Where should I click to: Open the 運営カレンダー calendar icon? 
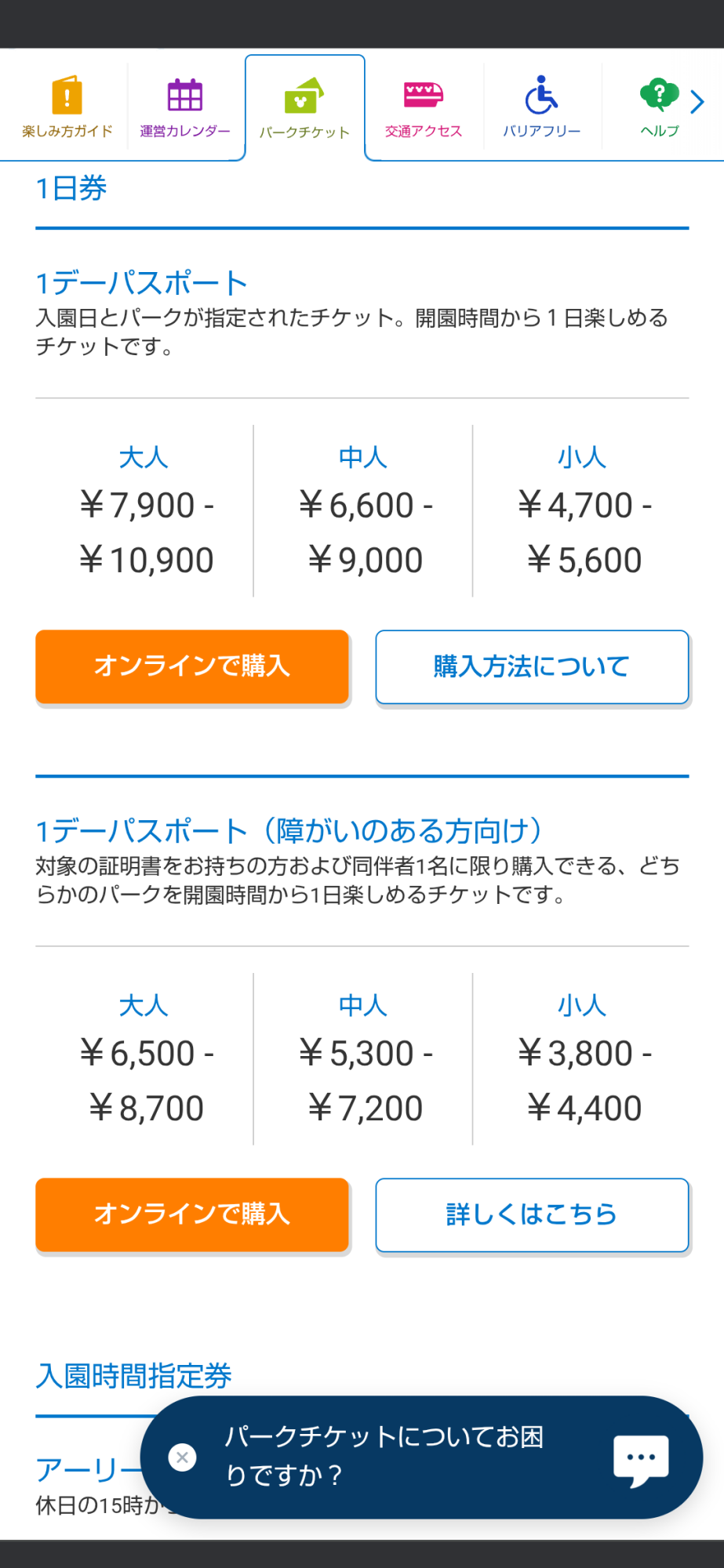185,96
